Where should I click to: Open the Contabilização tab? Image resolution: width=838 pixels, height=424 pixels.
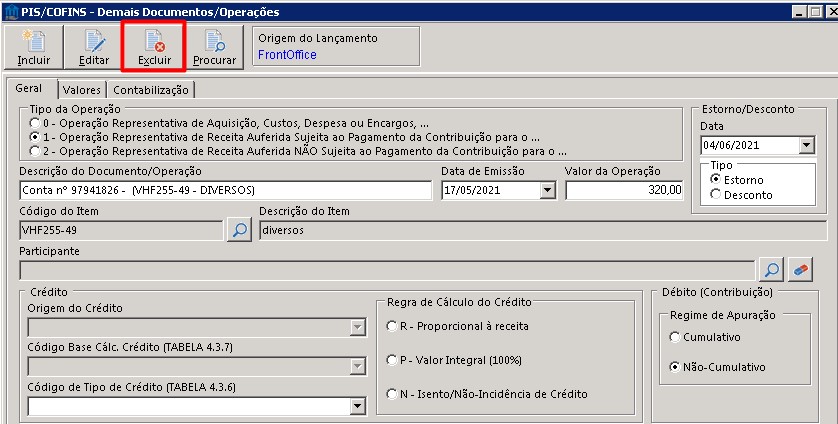tap(151, 90)
